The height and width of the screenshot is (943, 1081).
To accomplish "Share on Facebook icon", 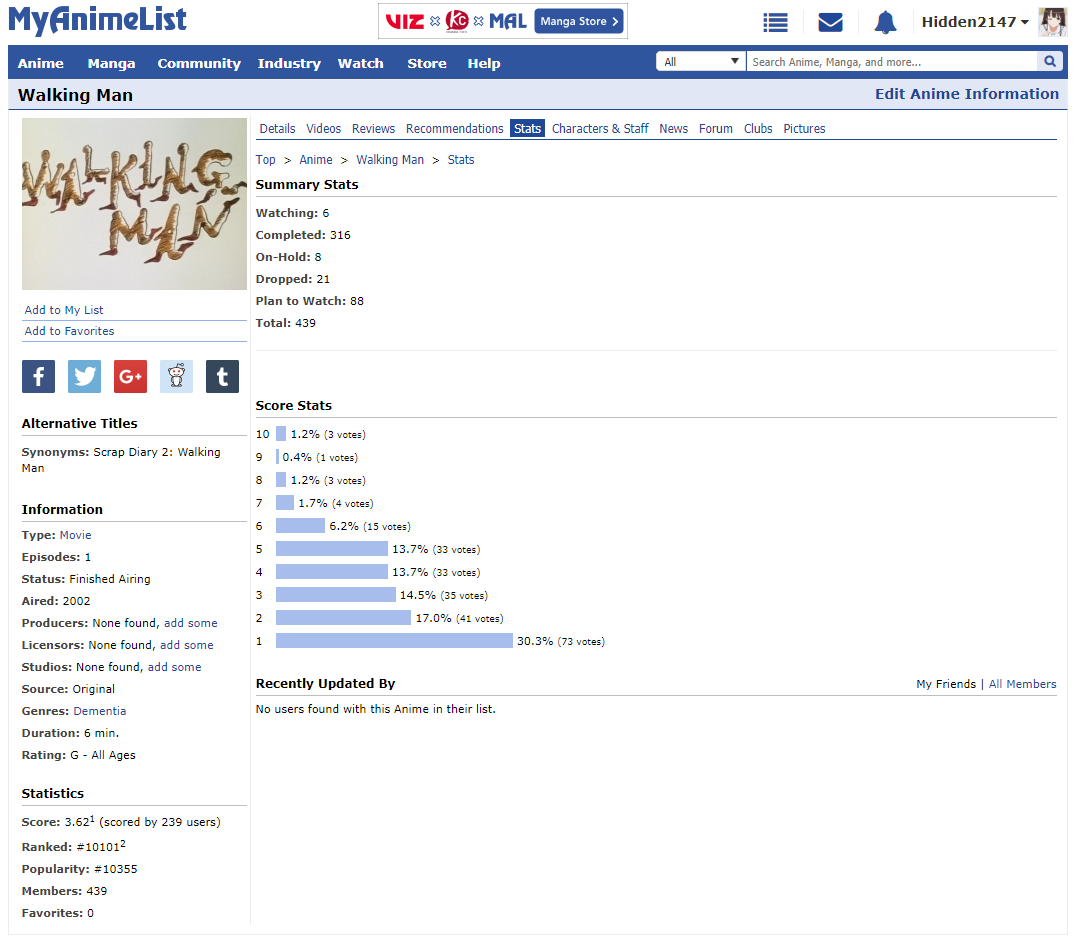I will click(39, 376).
